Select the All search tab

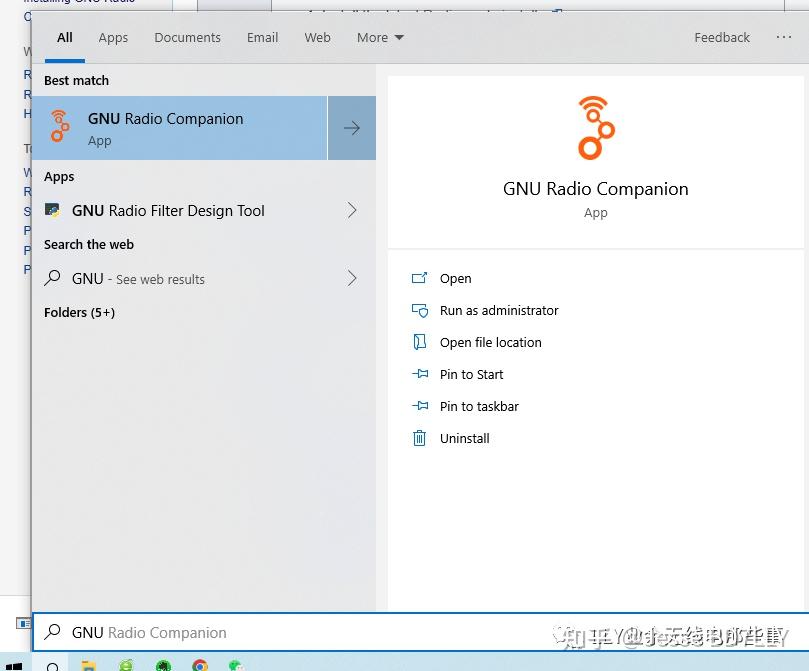pos(64,37)
